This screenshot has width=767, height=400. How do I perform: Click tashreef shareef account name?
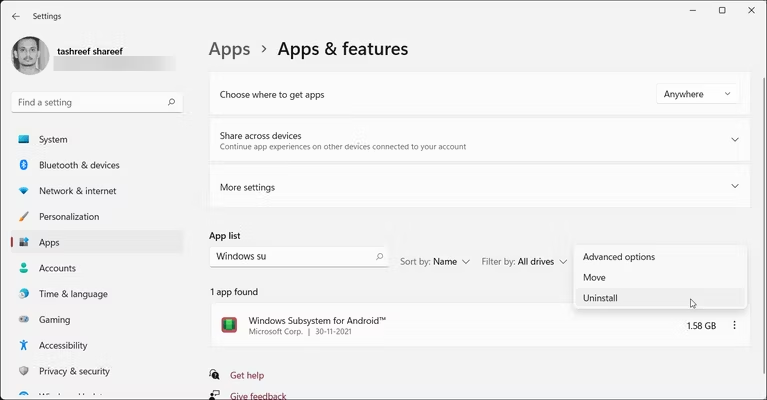(90, 51)
